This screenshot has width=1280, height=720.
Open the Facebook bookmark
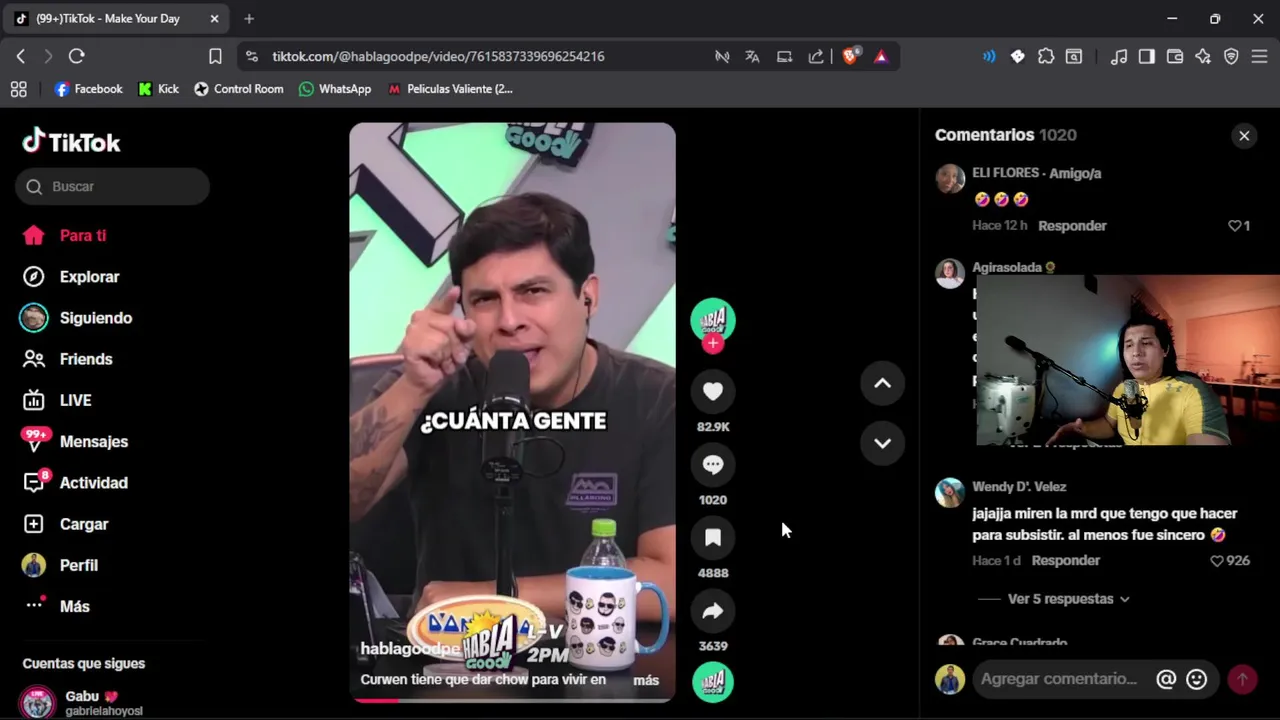(89, 89)
